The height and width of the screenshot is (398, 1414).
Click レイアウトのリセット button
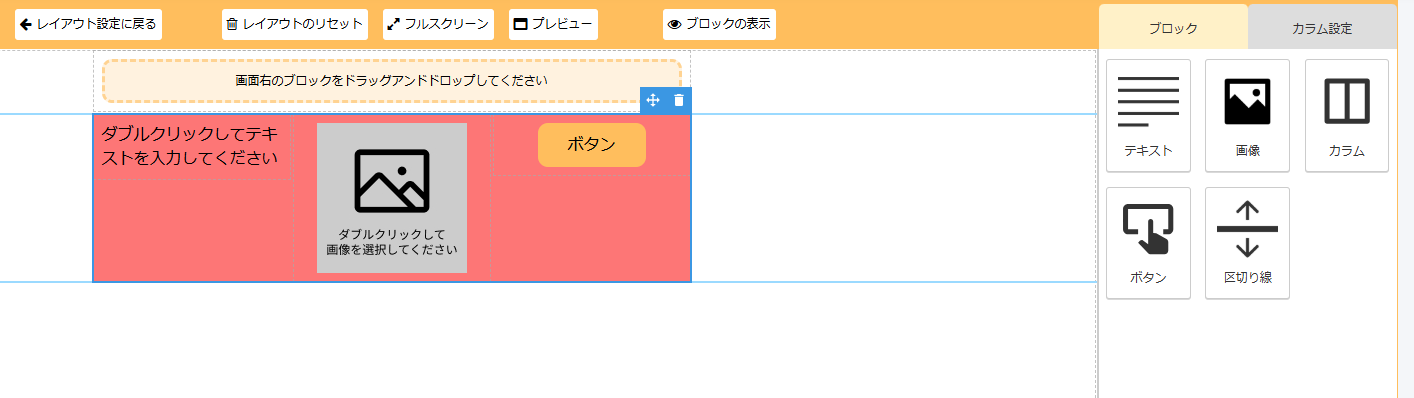[294, 24]
